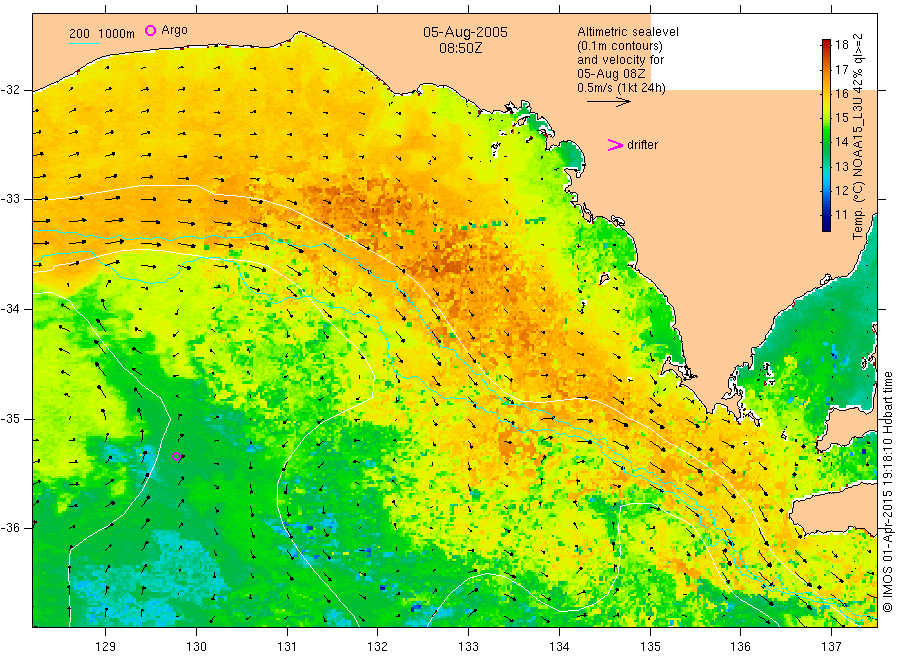The height and width of the screenshot is (660, 900).
Task: Click longitude label 134
Action: 559,647
